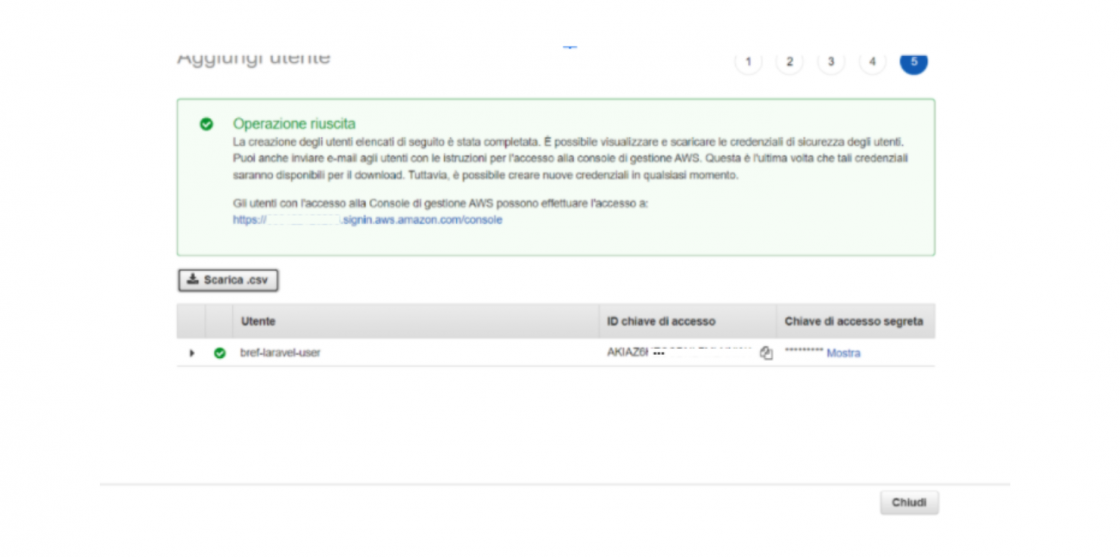This screenshot has width=1120, height=557.
Task: Expand the bref-laravel-user row details
Action: [192, 353]
